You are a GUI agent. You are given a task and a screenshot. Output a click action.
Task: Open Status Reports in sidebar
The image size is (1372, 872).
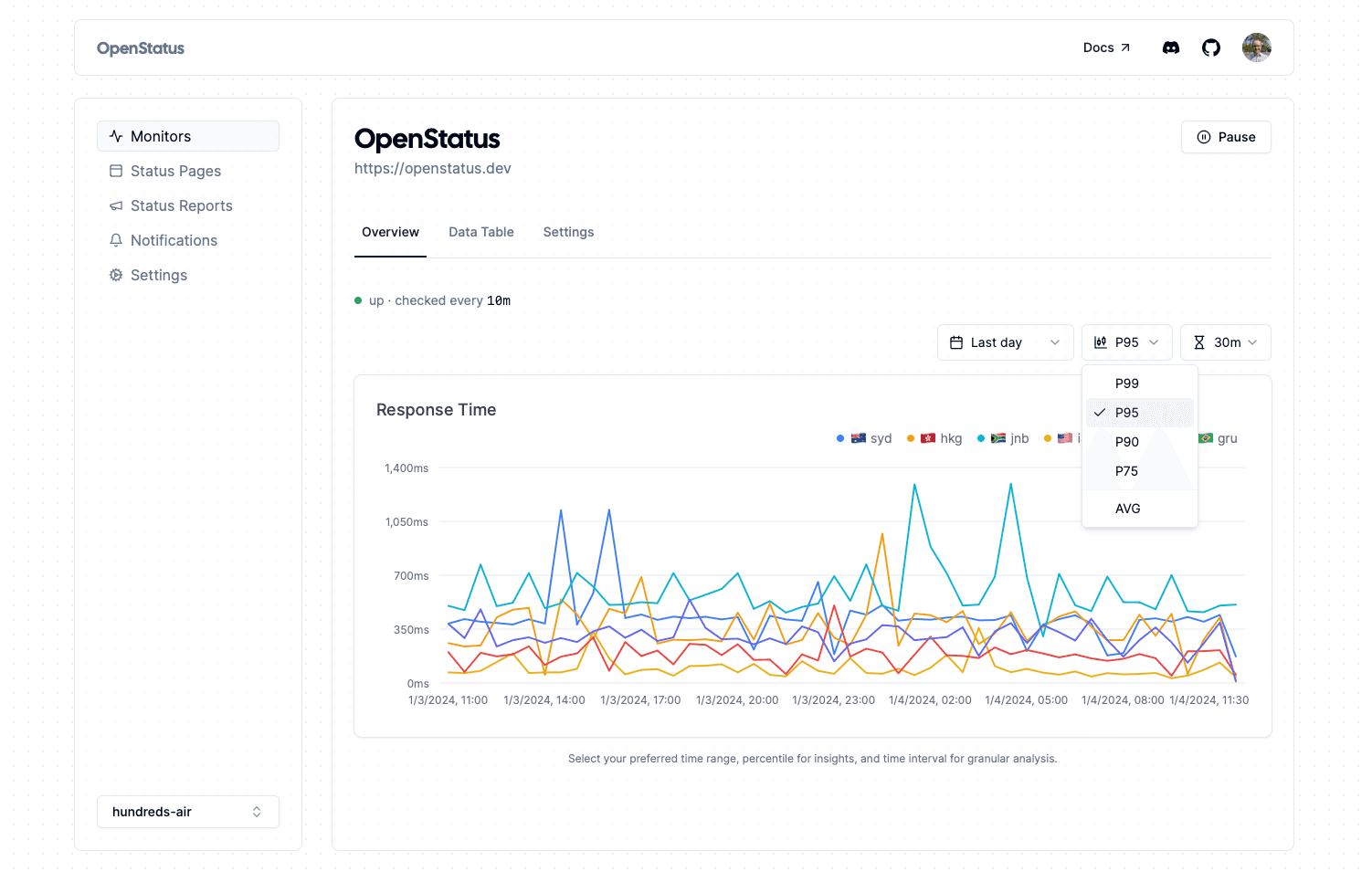181,205
